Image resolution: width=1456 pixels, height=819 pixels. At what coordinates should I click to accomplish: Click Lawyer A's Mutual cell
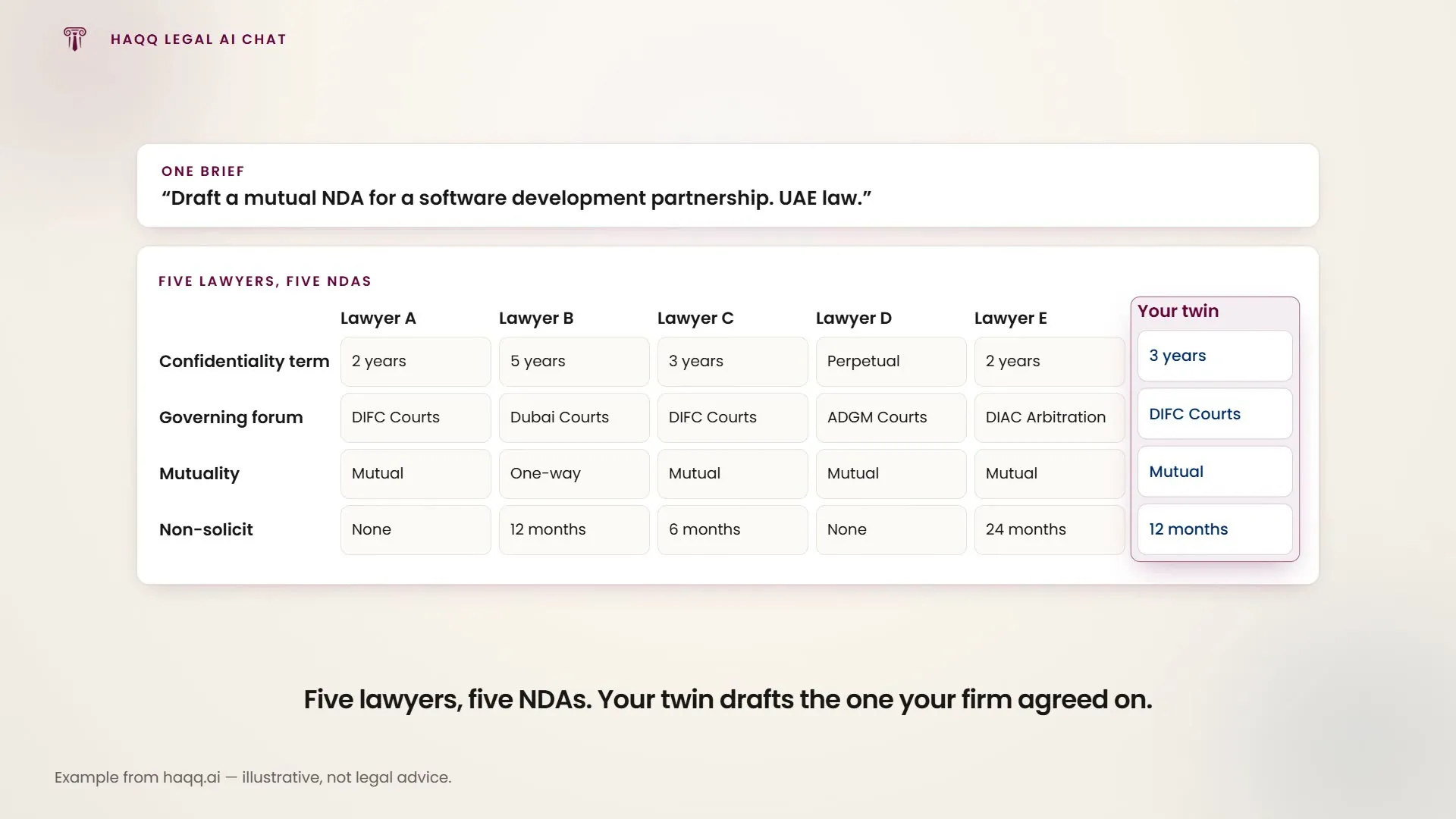(x=416, y=474)
